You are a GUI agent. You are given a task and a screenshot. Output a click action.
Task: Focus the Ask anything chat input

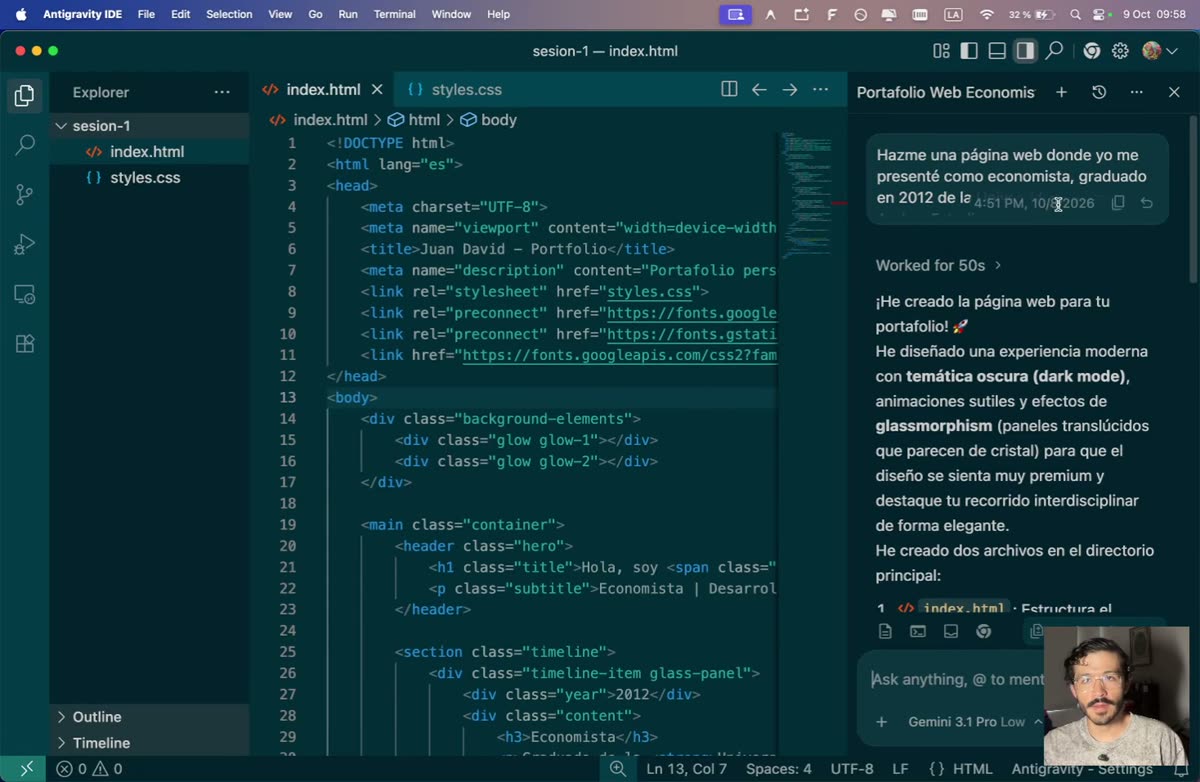point(957,680)
